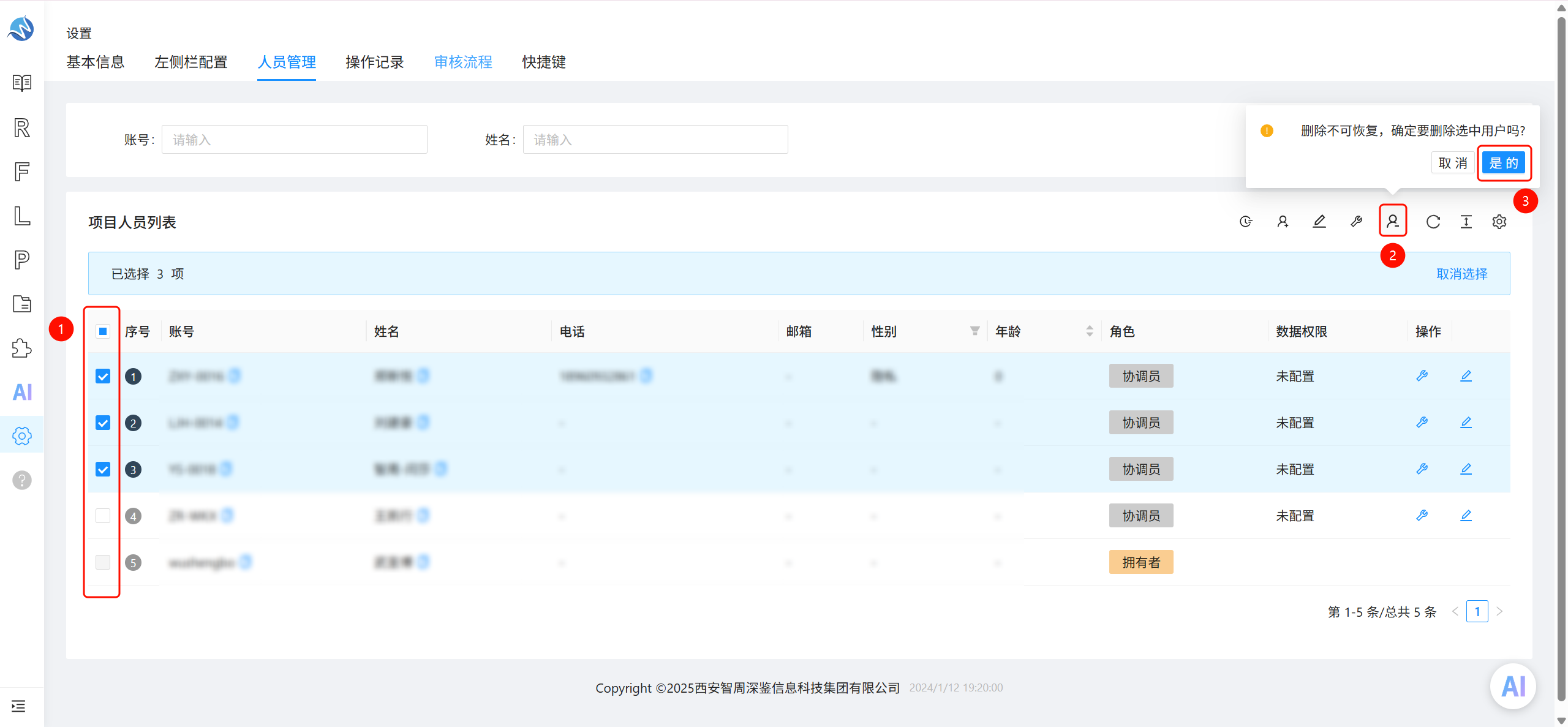
Task: Open the L module in the sidebar
Action: click(22, 216)
